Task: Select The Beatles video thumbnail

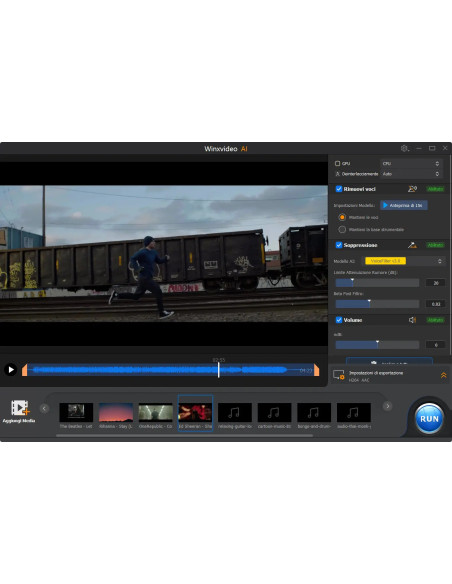Action: point(76,412)
